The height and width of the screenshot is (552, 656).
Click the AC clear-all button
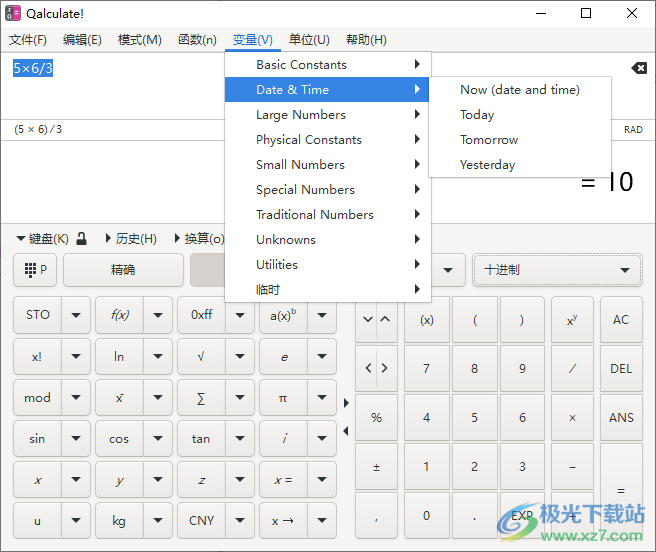(x=621, y=319)
